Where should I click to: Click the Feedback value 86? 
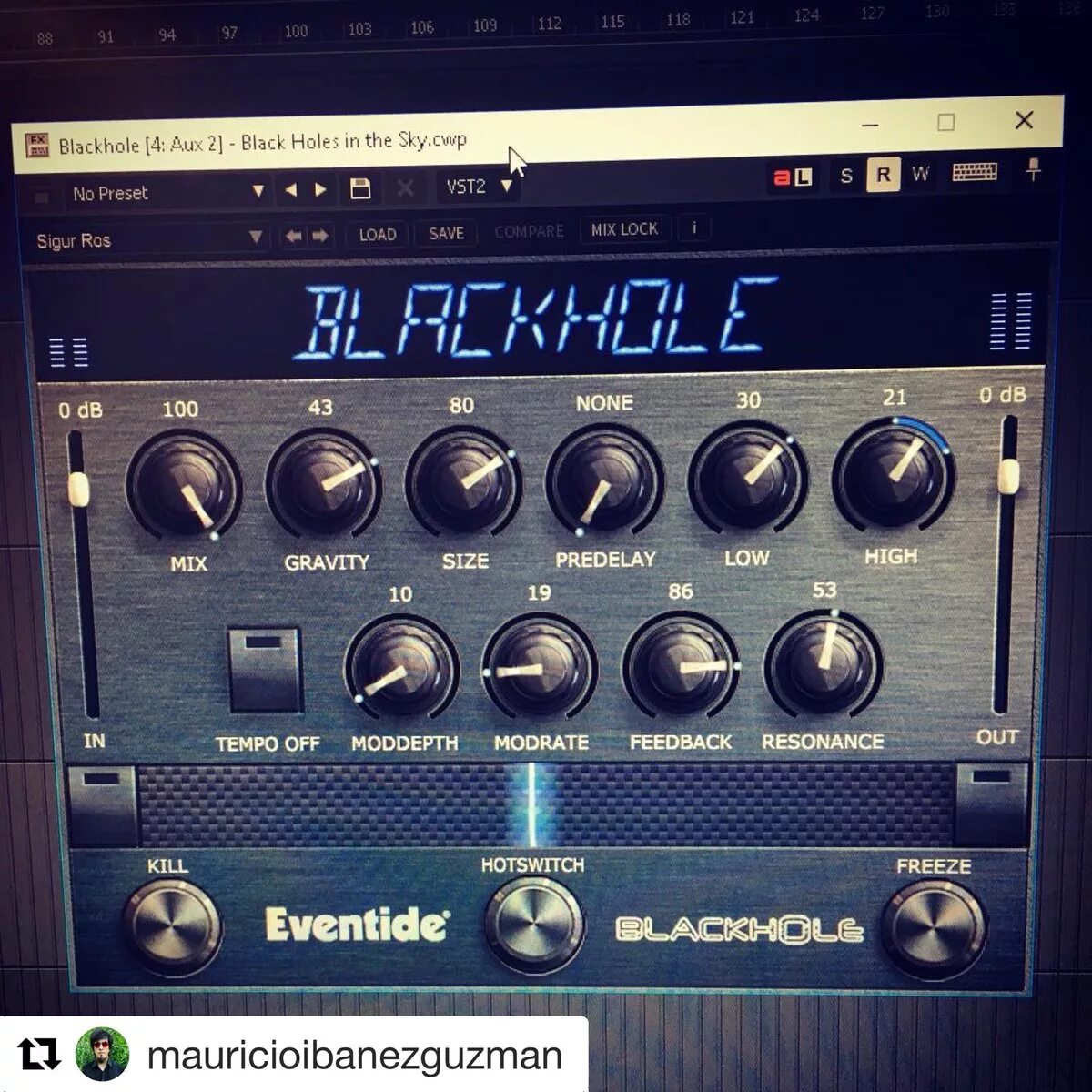coord(680,591)
